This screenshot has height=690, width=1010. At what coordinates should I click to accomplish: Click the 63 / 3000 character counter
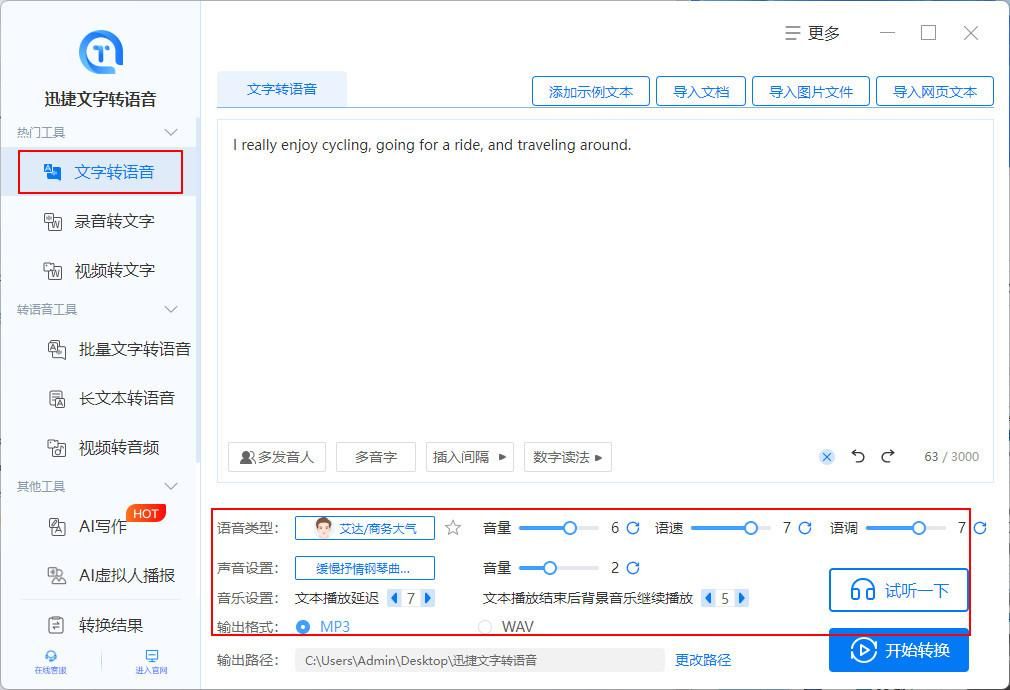951,457
